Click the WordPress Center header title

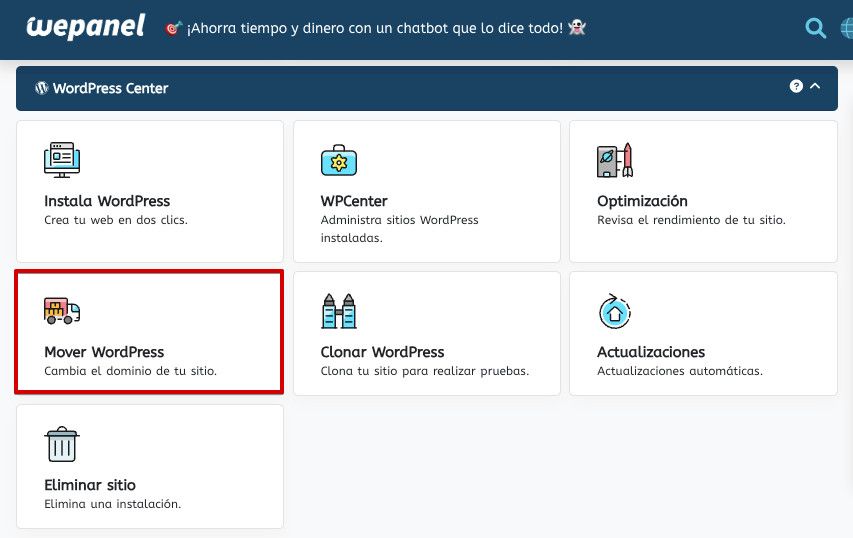(110, 88)
